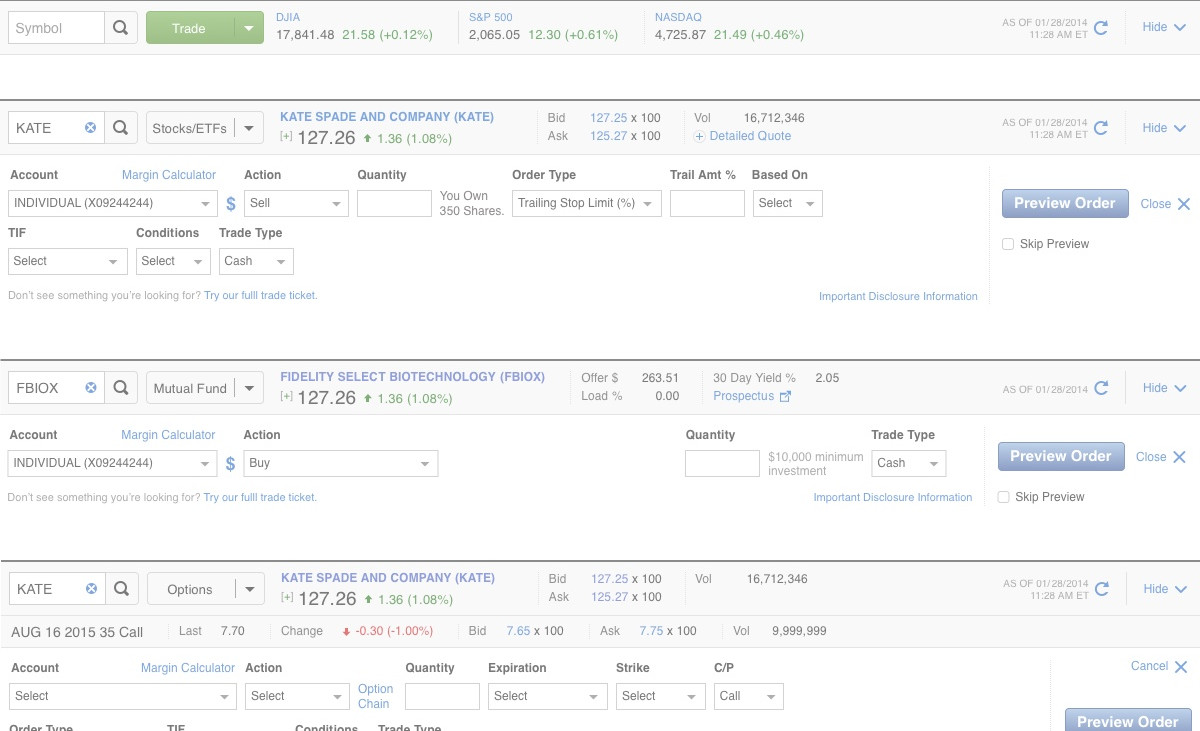Open the Buy action dropdown for FBIOX
The width and height of the screenshot is (1200, 731).
click(x=341, y=463)
